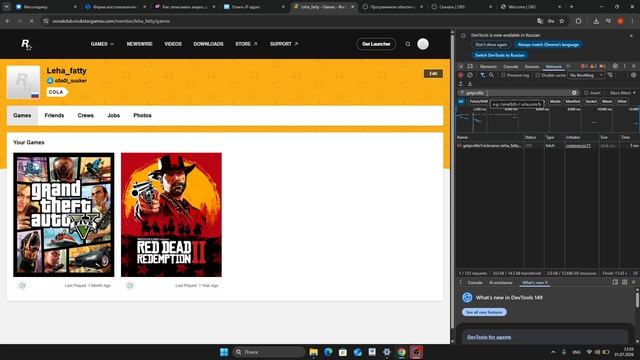Toggle the device toolbar icon in DevTools
The width and height of the screenshot is (640, 360).
coord(470,66)
